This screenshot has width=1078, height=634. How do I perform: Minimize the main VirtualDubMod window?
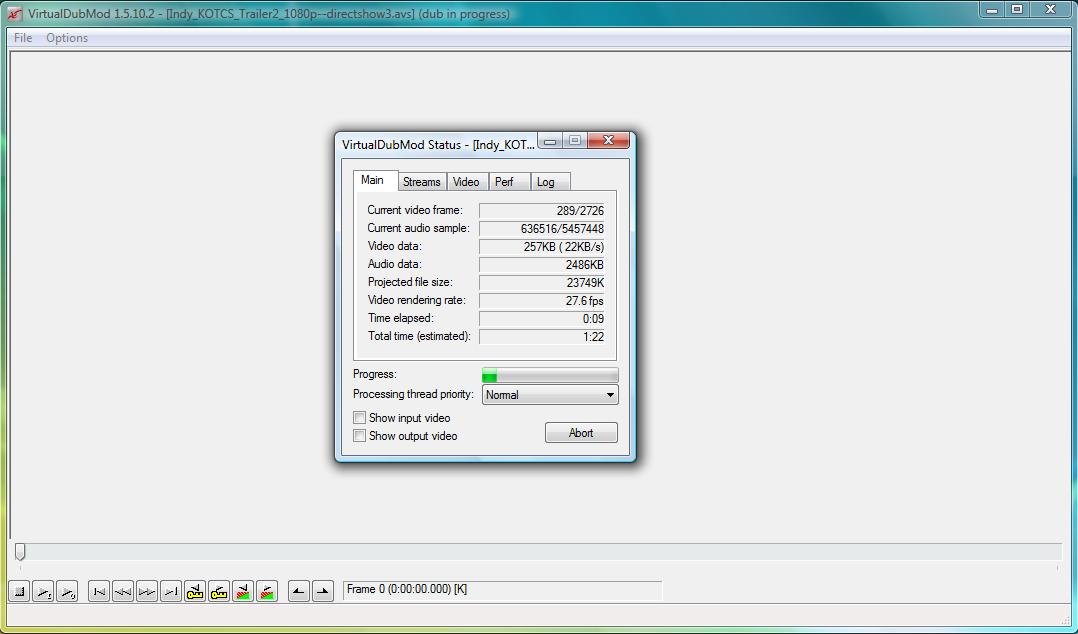point(992,10)
